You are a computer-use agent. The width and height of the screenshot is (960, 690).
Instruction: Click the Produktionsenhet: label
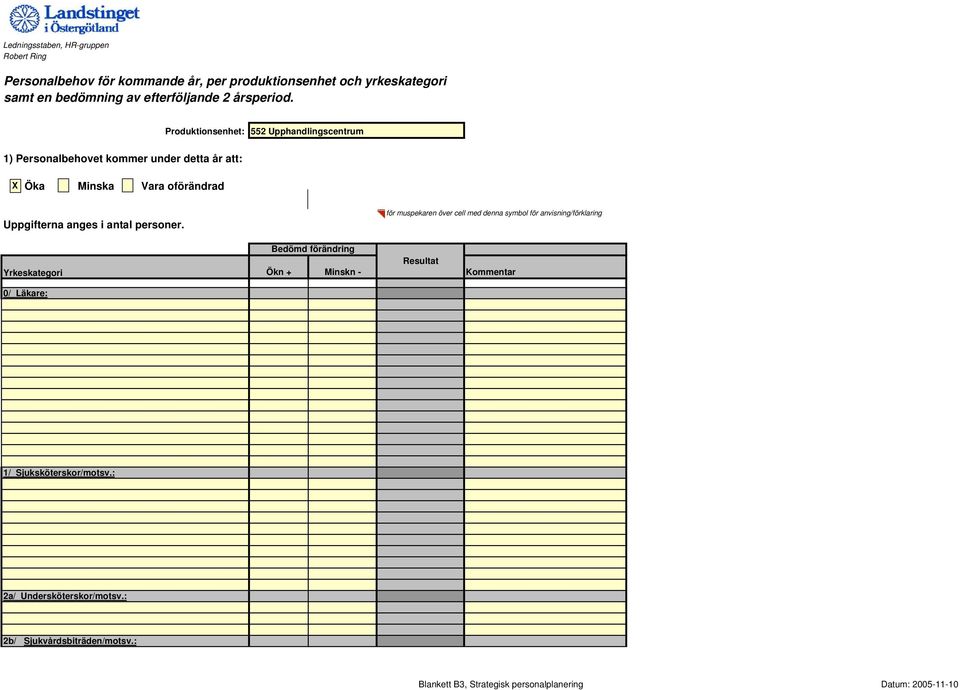[x=204, y=131]
